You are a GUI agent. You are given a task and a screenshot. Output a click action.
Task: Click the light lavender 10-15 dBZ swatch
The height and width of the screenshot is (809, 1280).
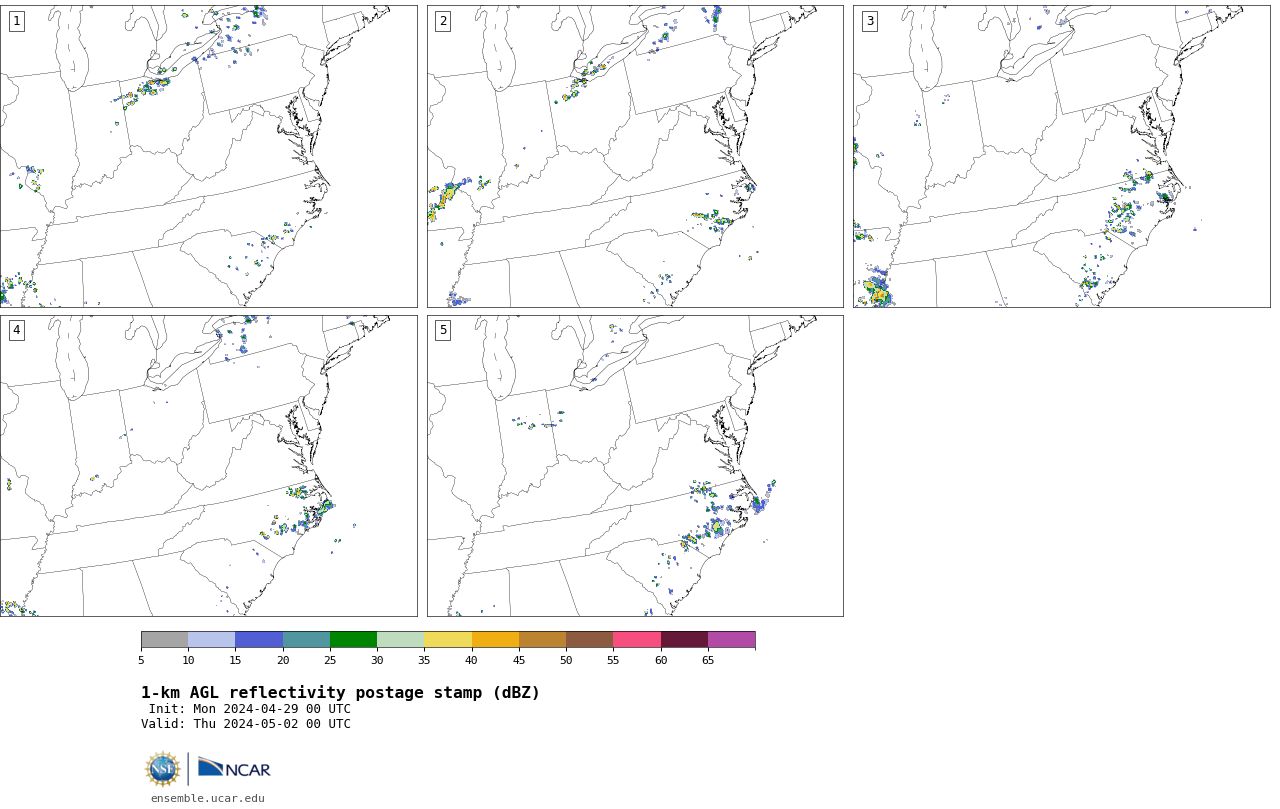click(x=212, y=640)
